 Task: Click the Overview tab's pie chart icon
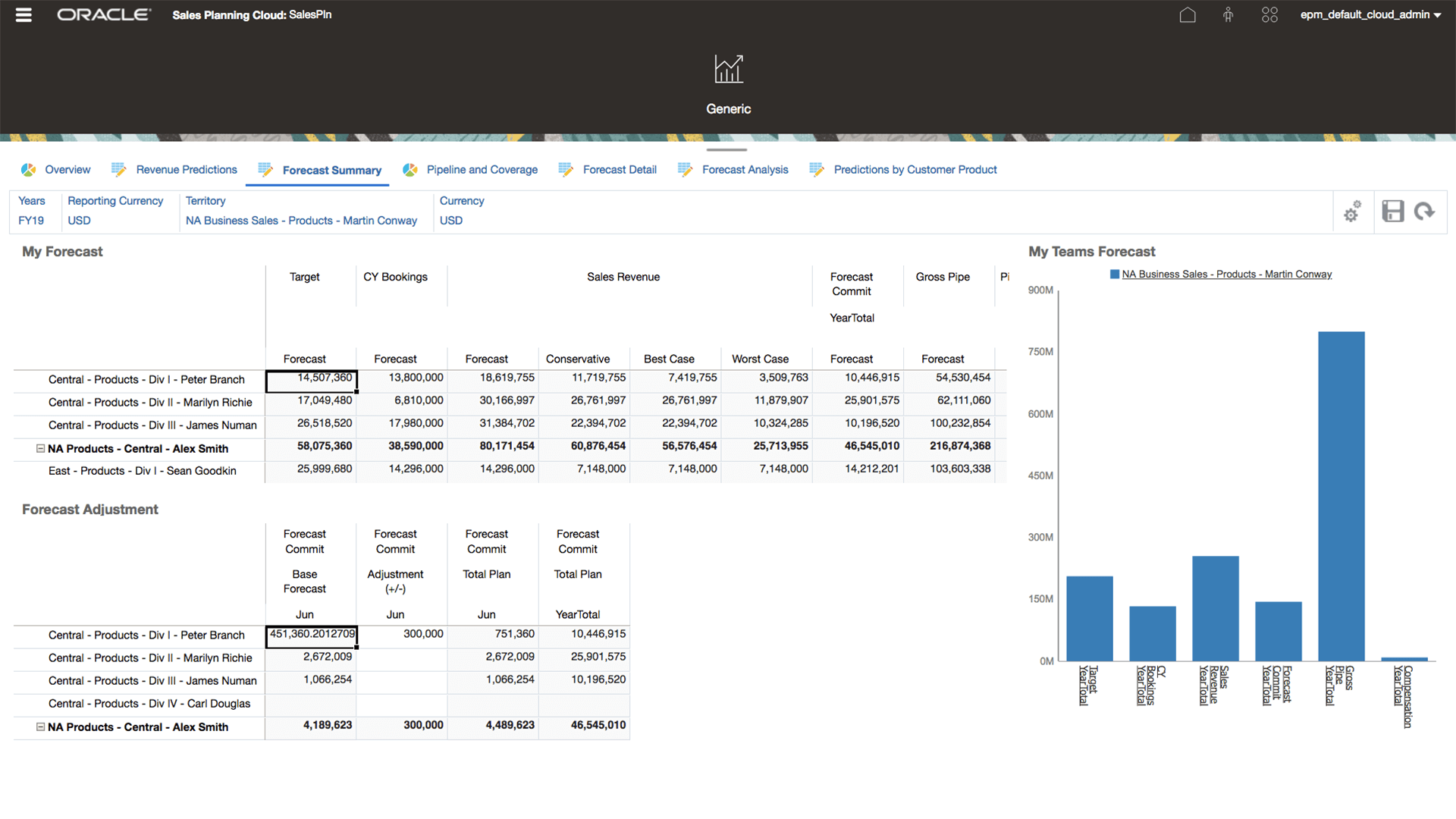click(x=28, y=169)
